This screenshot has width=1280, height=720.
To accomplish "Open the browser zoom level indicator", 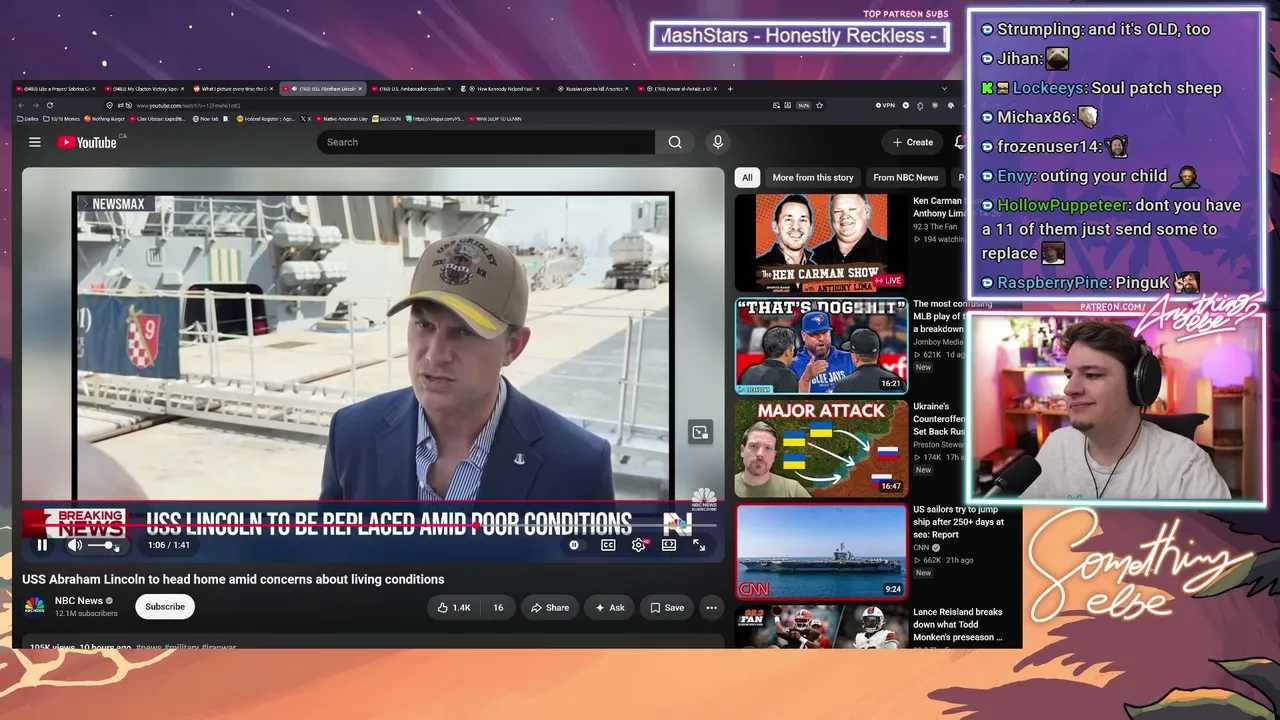I will [802, 105].
